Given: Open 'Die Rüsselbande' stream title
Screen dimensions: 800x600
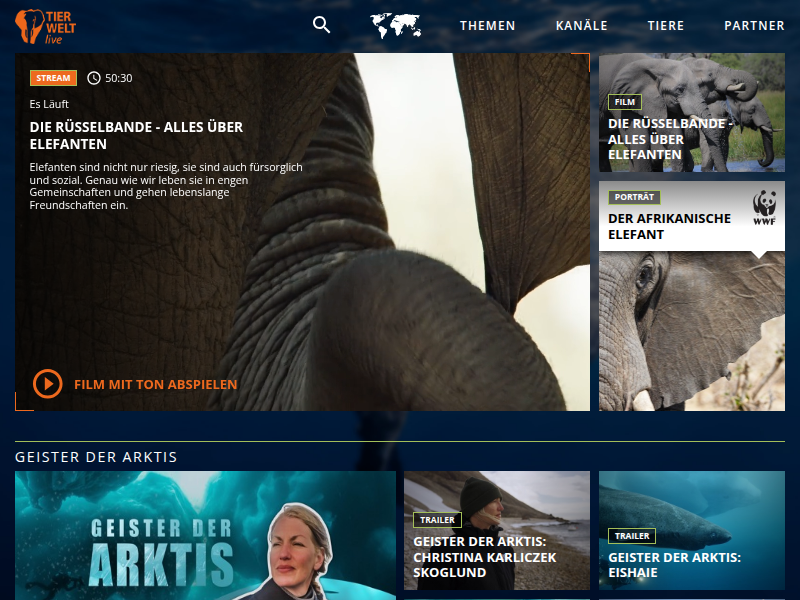Looking at the screenshot, I should [136, 135].
